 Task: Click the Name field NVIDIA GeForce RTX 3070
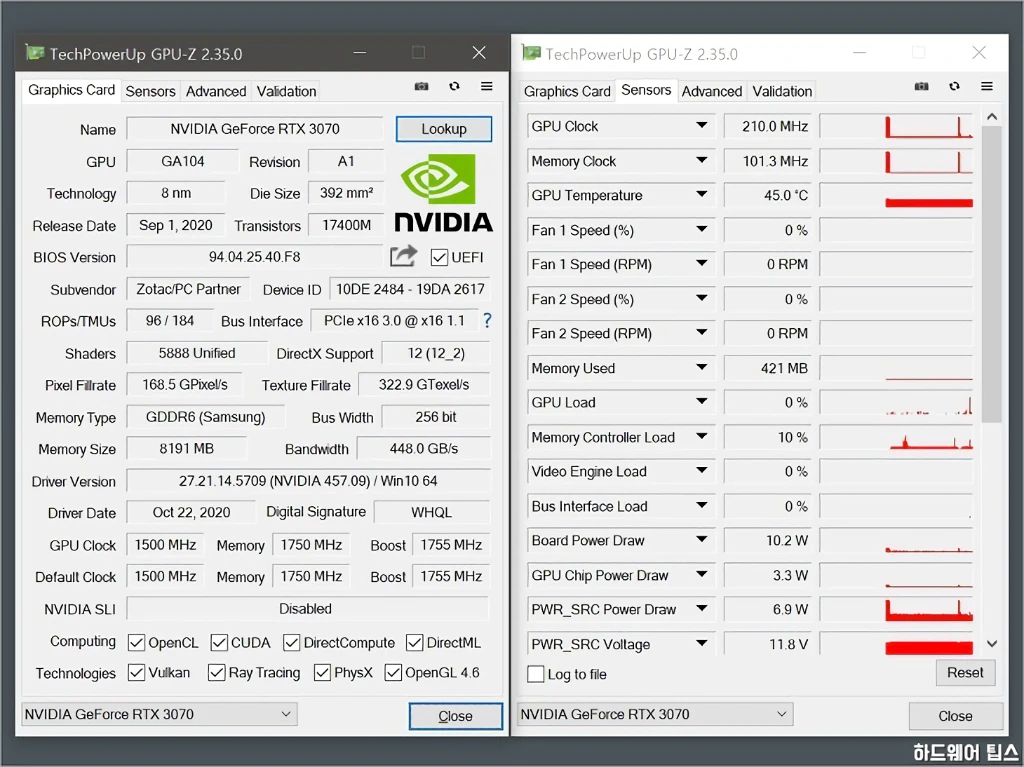pyautogui.click(x=255, y=129)
